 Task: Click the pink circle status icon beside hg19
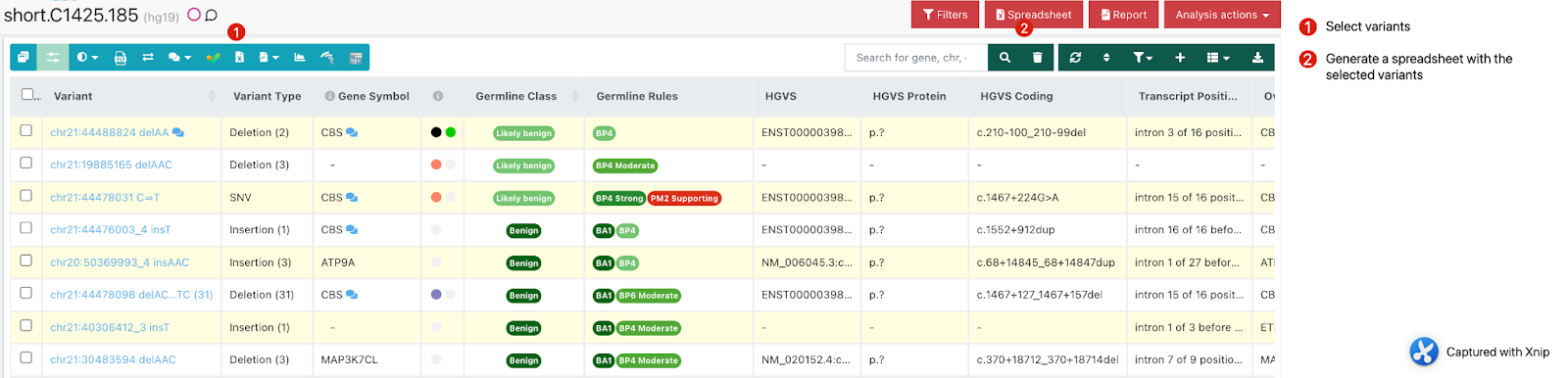pos(194,15)
